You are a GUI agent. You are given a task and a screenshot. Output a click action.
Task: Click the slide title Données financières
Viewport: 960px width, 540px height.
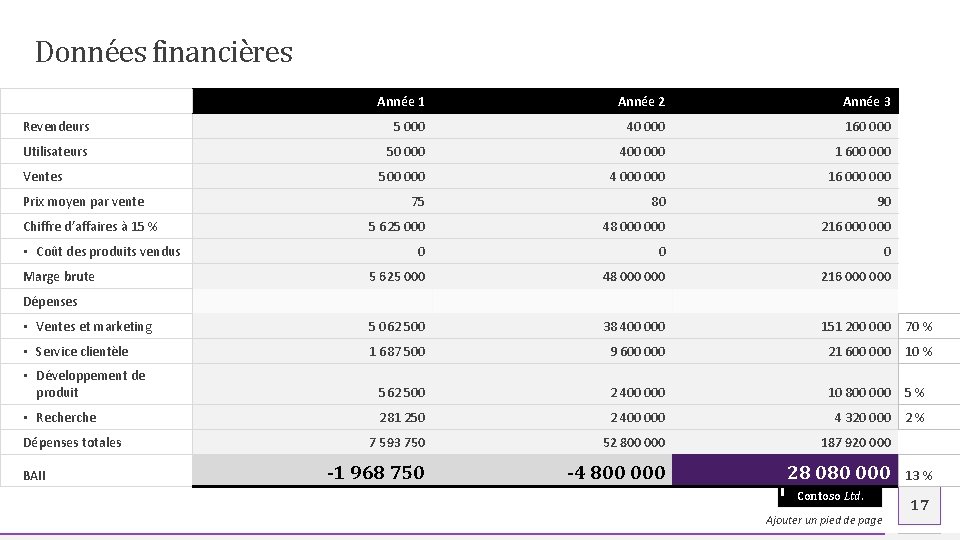coord(164,52)
